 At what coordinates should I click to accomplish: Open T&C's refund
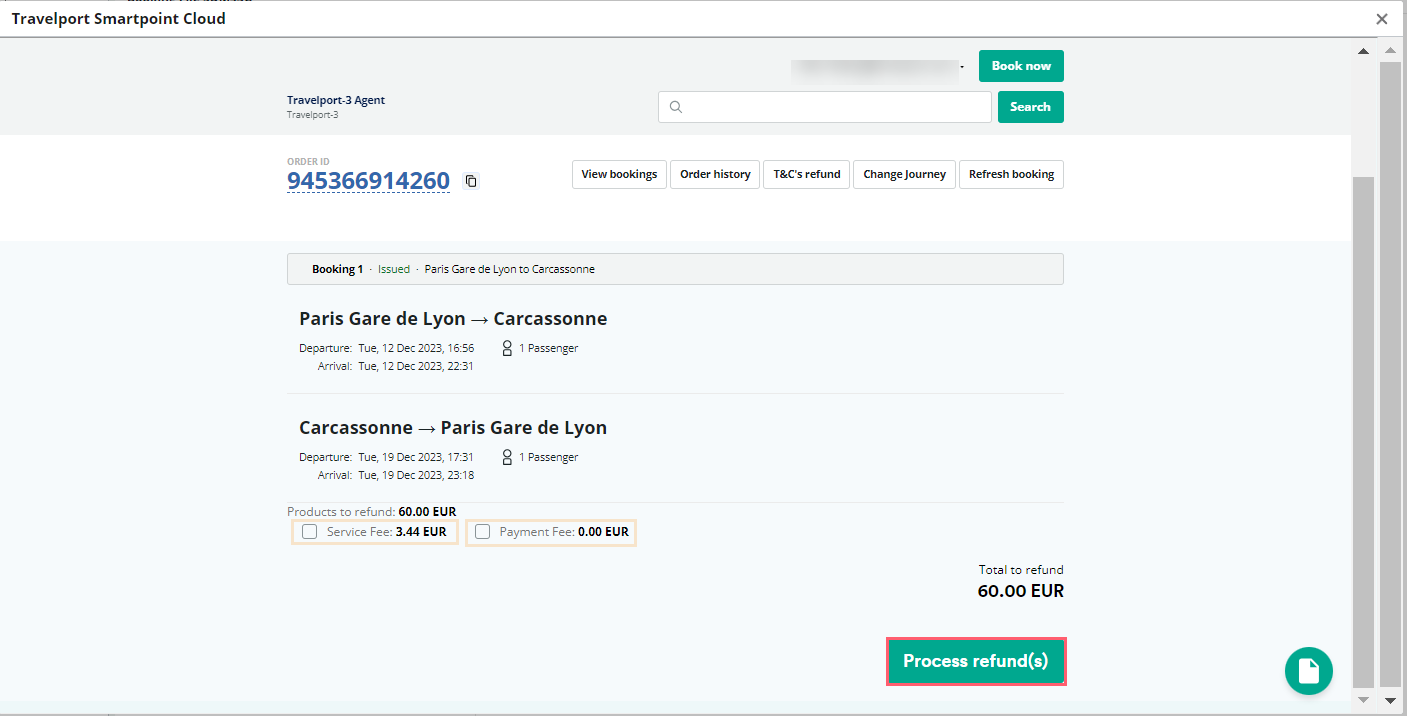tap(807, 174)
